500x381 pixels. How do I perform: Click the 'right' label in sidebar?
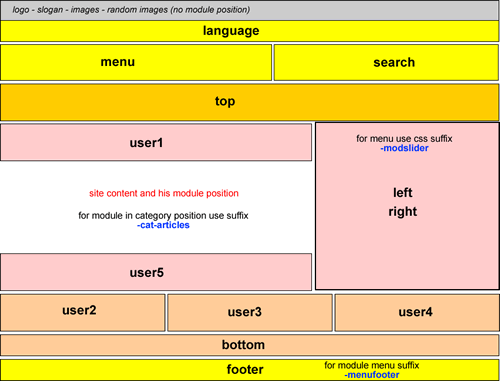403,212
